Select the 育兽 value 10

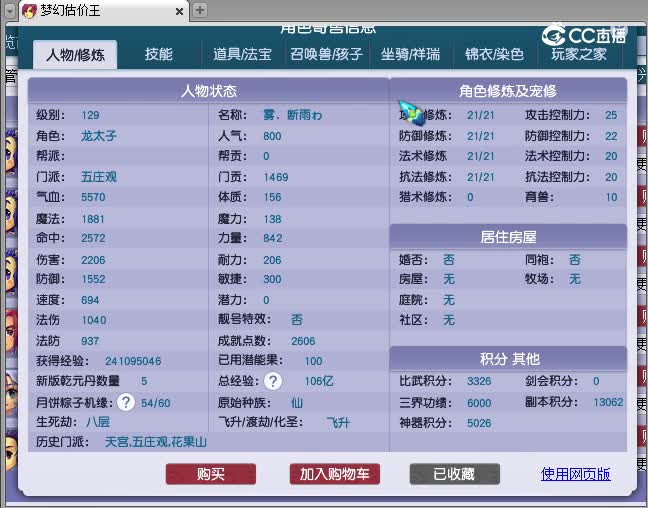pyautogui.click(x=611, y=197)
